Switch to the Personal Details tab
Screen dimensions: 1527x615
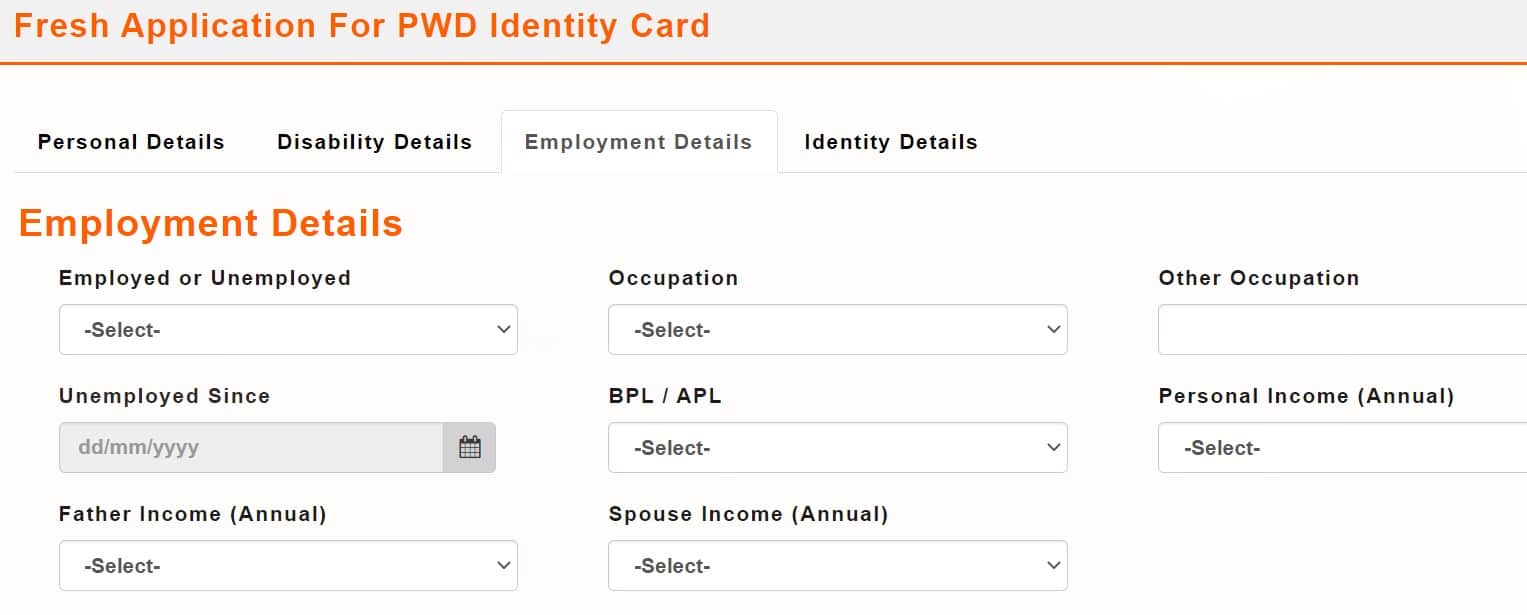point(130,141)
